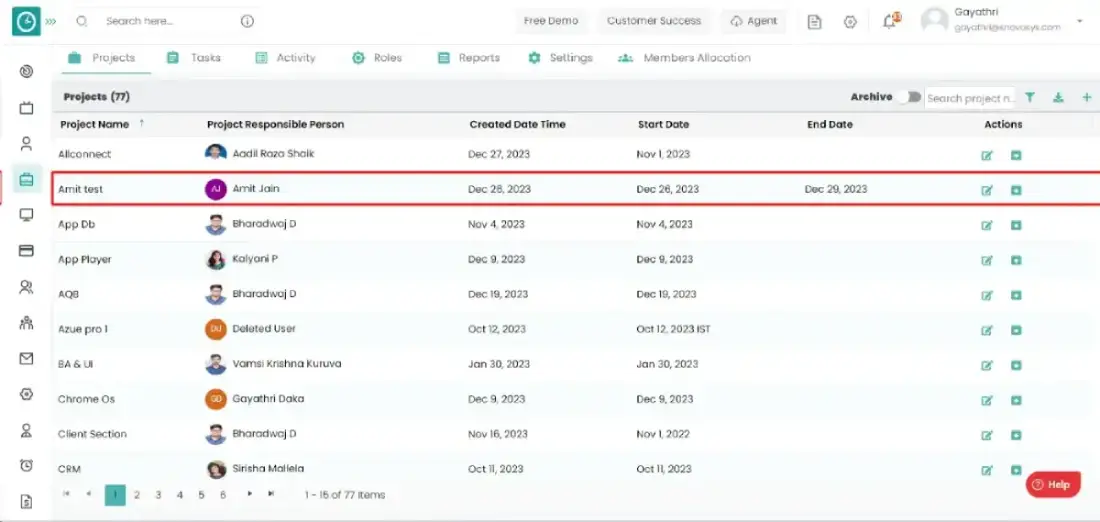Click the search magnifier icon
This screenshot has height=522, width=1100.
click(x=82, y=22)
